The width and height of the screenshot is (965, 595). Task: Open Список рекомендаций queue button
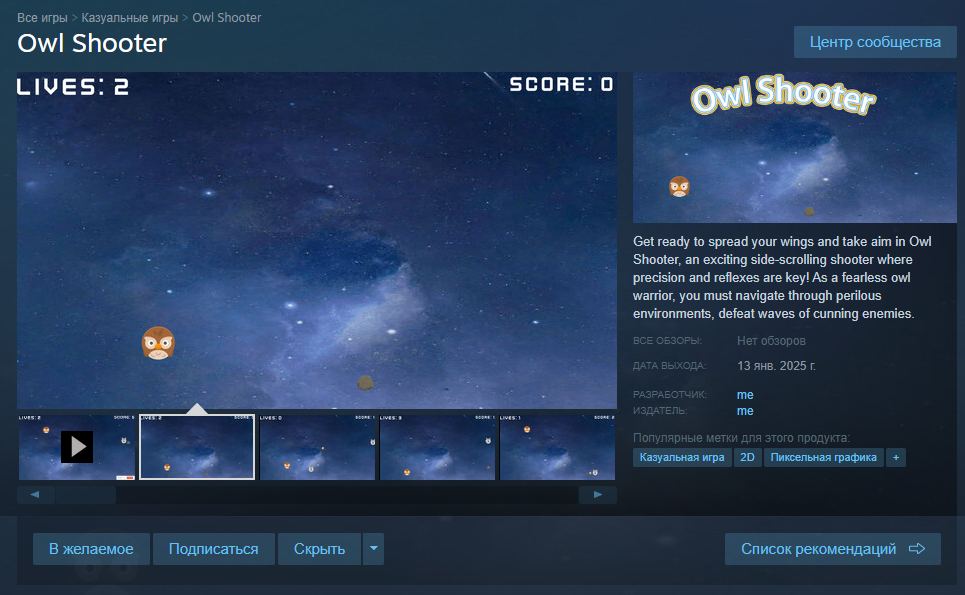coord(833,549)
